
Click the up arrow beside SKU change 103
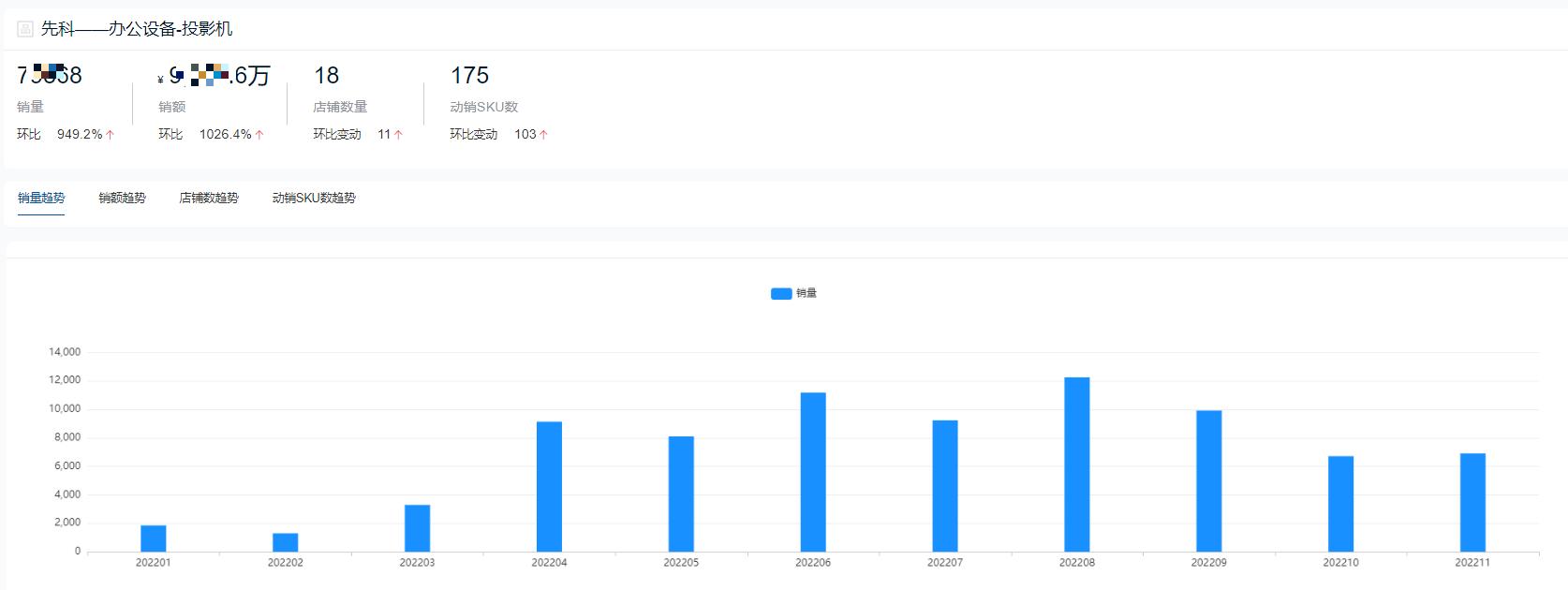pyautogui.click(x=543, y=135)
